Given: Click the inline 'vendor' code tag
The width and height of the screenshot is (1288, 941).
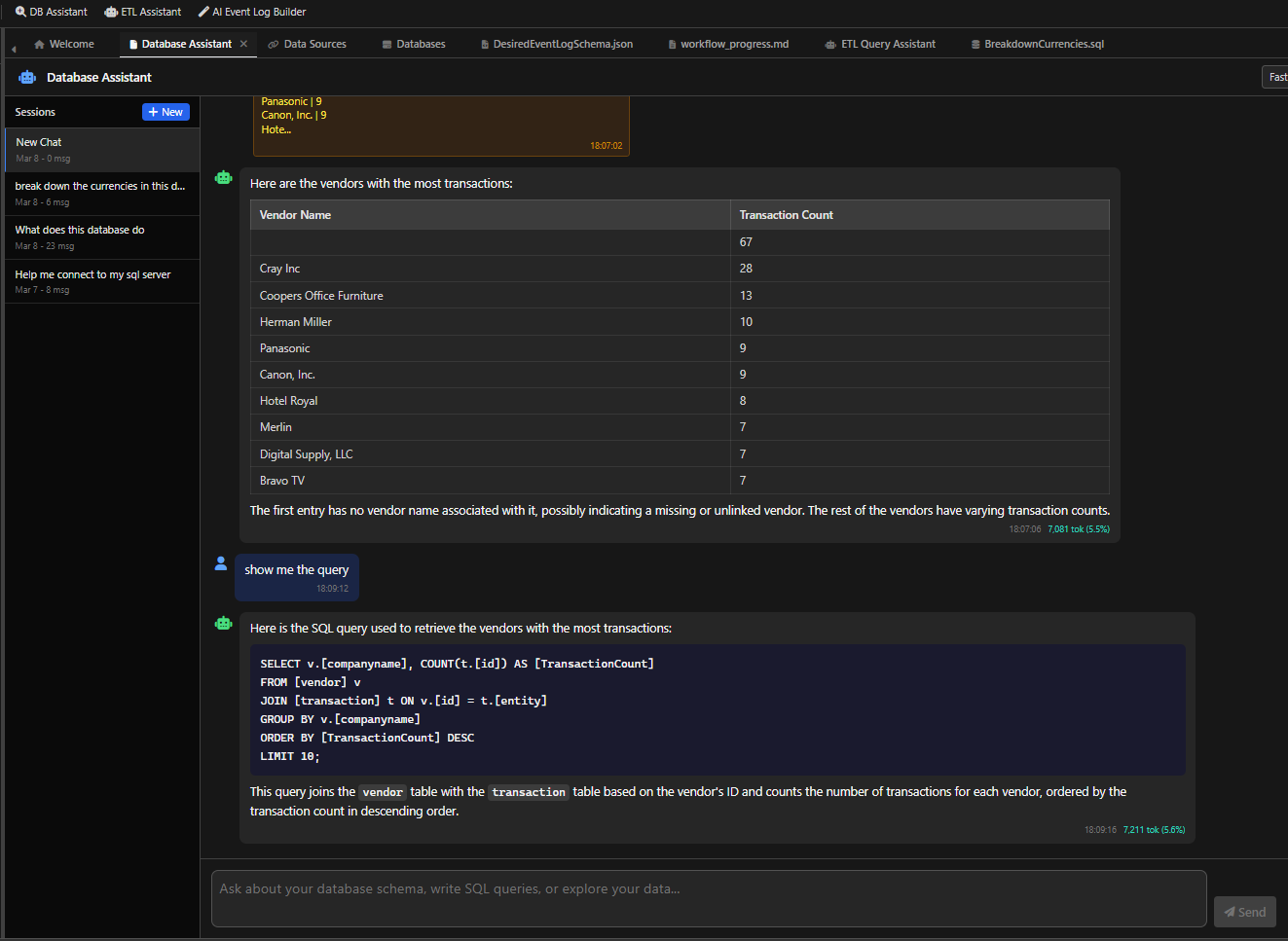Looking at the screenshot, I should [383, 792].
